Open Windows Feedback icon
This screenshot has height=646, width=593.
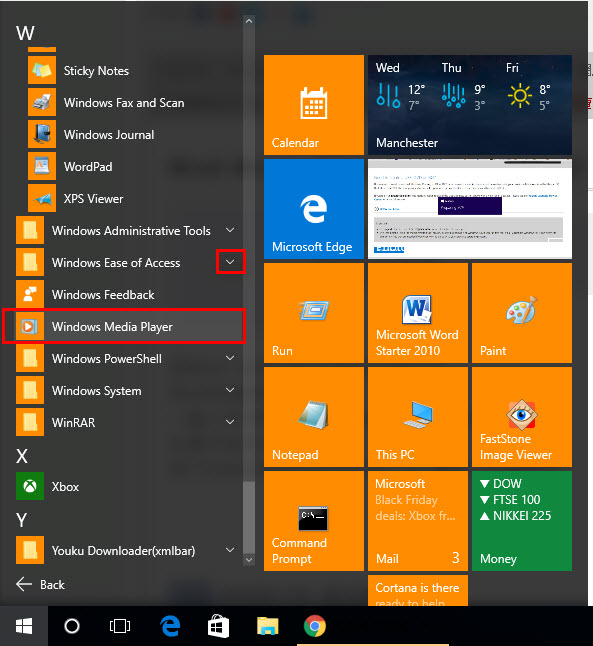(x=30, y=294)
